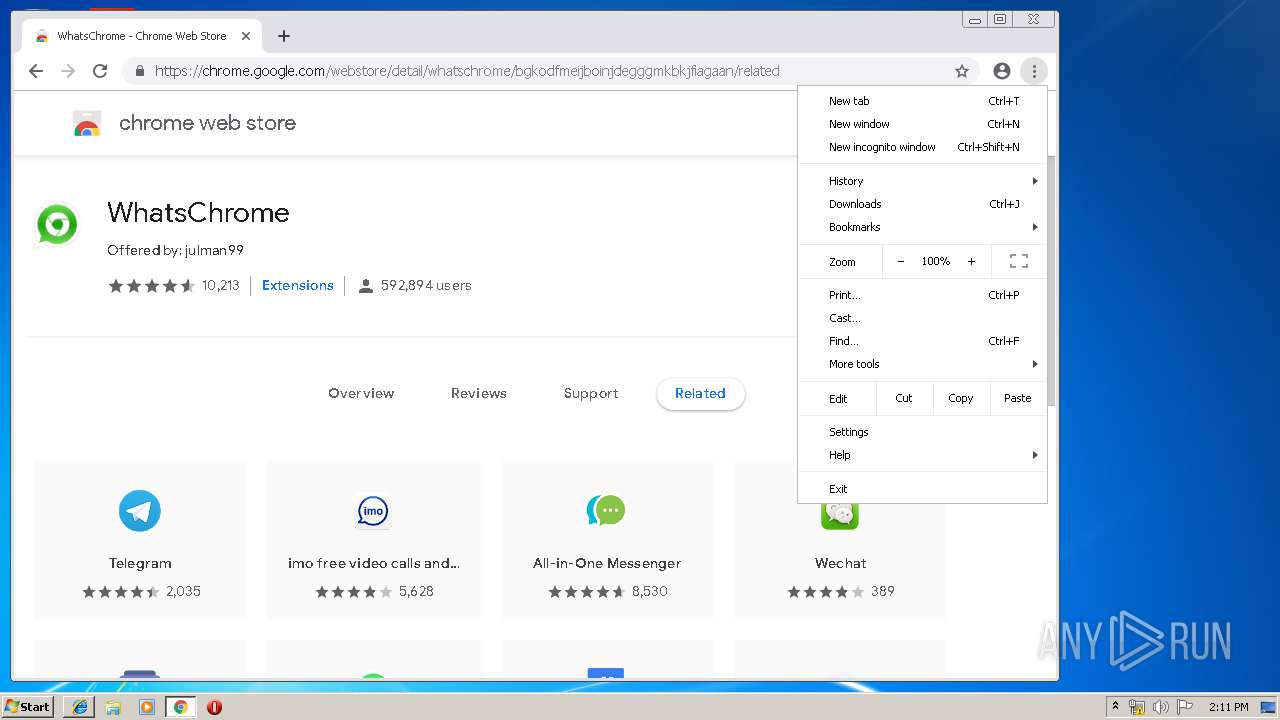Choose Print from menu
This screenshot has width=1280, height=720.
(x=922, y=295)
